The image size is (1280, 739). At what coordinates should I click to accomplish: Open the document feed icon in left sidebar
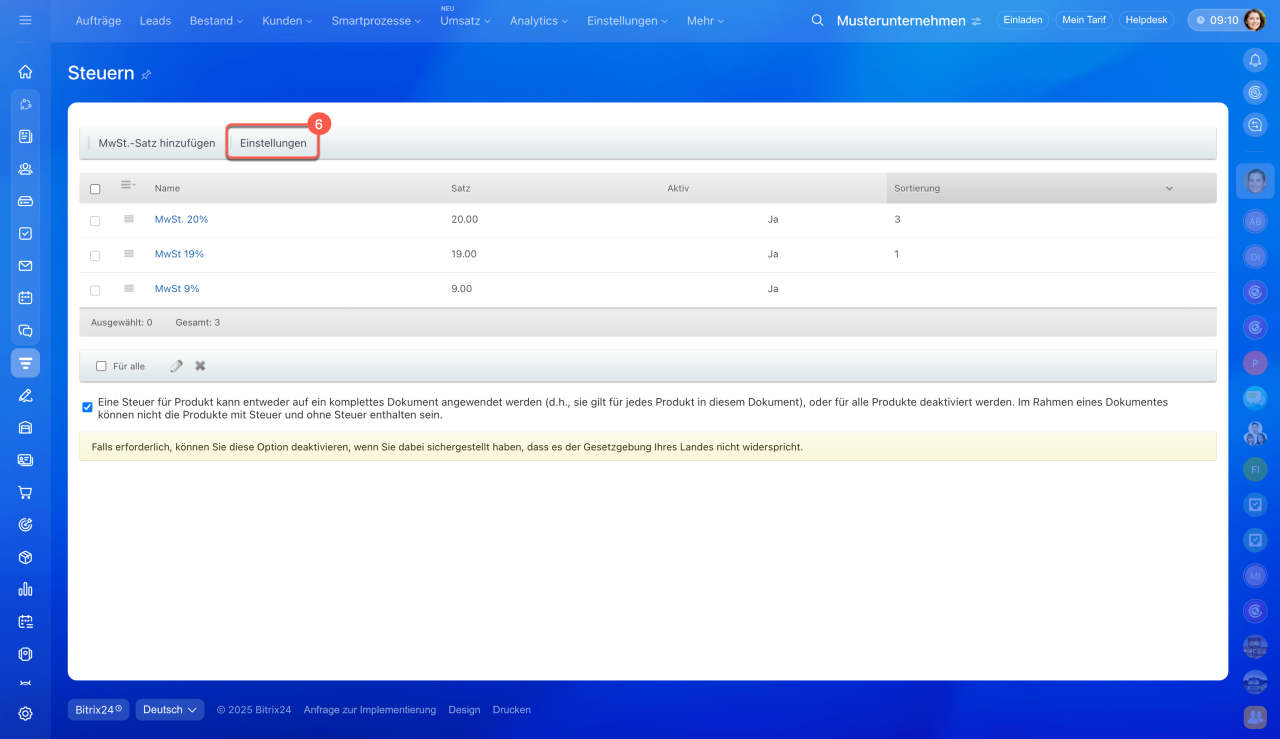click(25, 136)
